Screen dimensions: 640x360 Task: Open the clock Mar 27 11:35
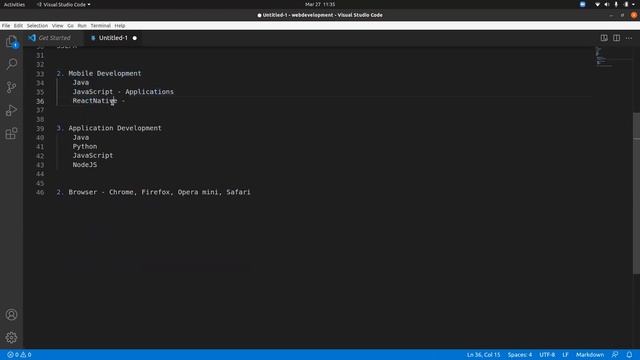(x=320, y=4)
